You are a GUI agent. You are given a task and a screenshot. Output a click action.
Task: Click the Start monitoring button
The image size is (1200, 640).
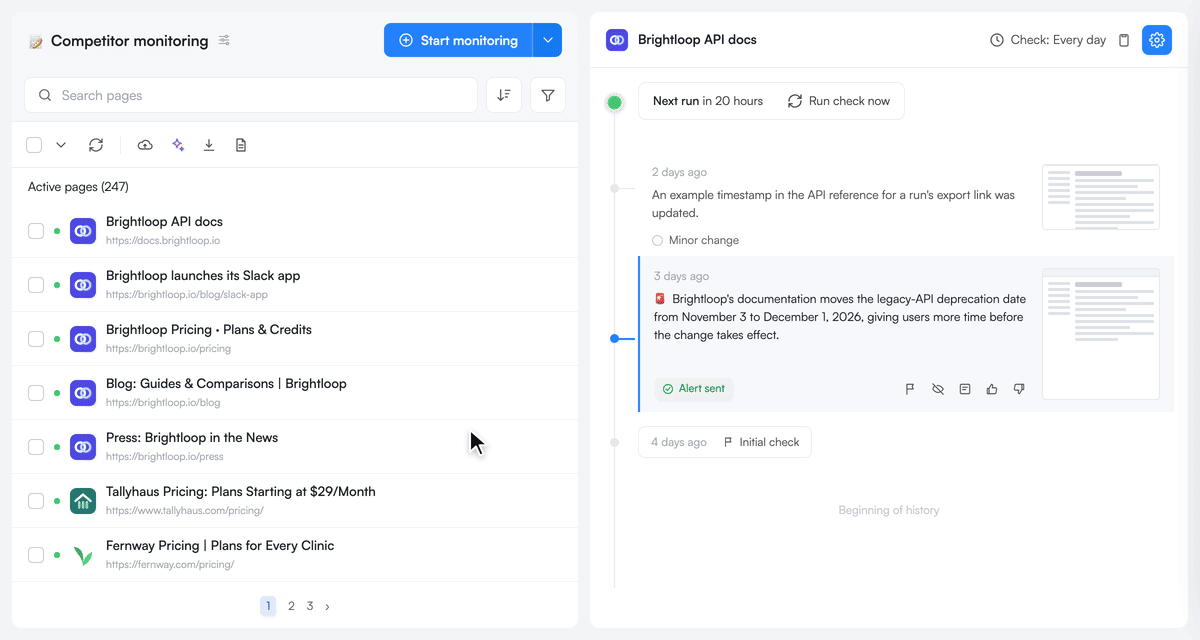pyautogui.click(x=458, y=40)
